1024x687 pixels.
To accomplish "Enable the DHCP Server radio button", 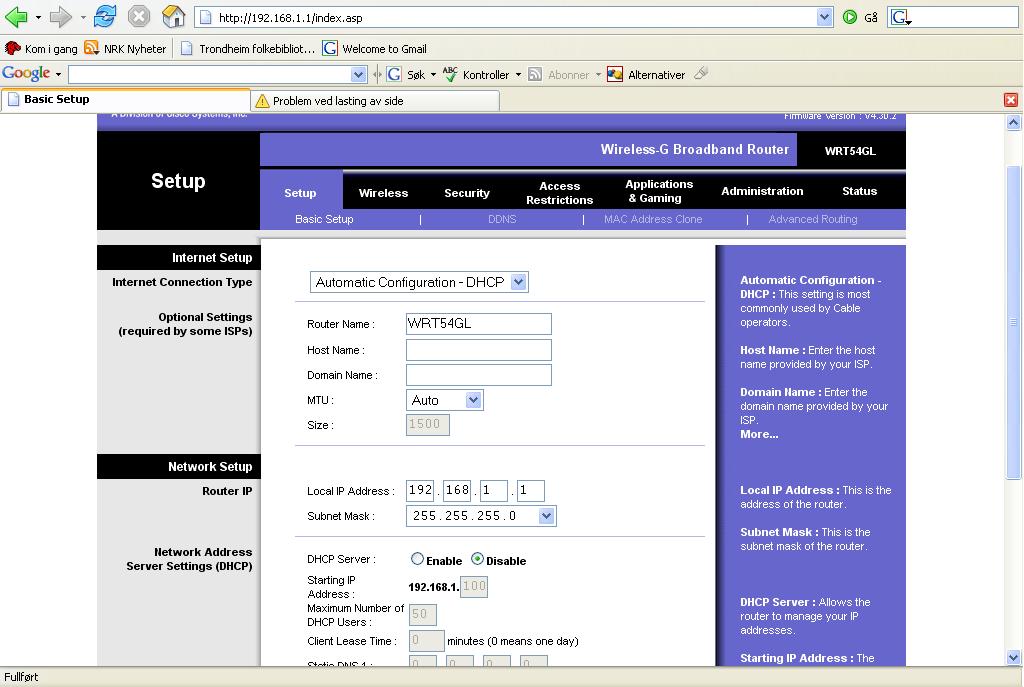I will pos(418,560).
